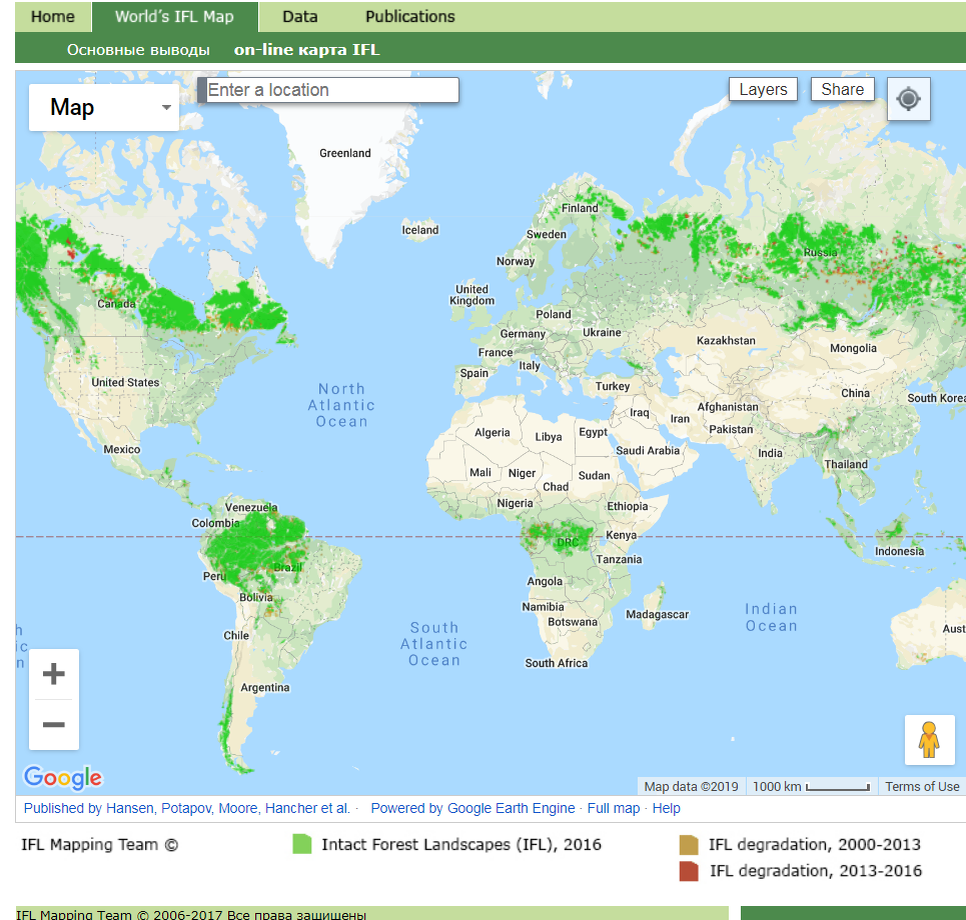The height and width of the screenshot is (920, 966).
Task: Click the Mongolia label on the map
Action: [x=853, y=349]
